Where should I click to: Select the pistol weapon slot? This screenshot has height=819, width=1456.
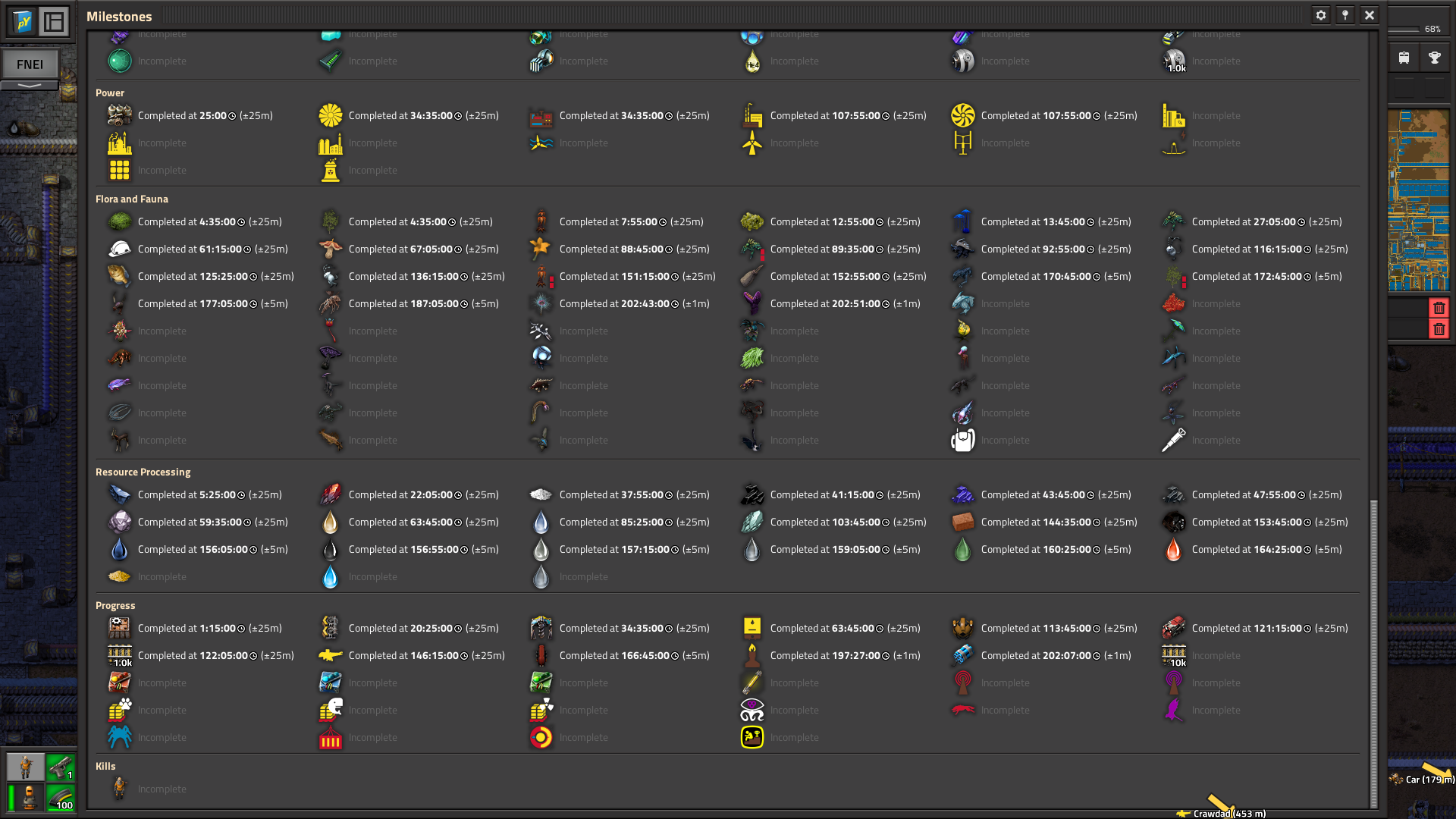coord(61,767)
